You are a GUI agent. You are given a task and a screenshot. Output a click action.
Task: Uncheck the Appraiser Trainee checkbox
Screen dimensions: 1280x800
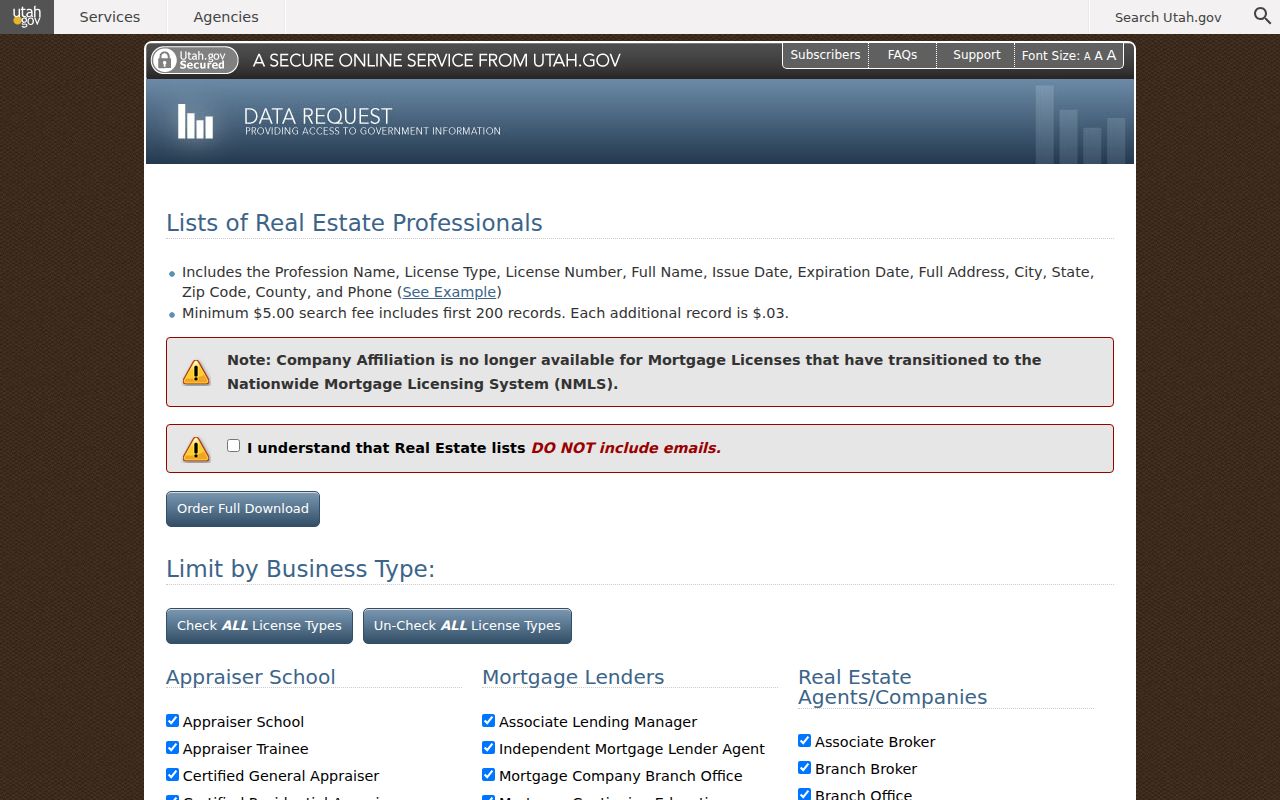[x=172, y=748]
